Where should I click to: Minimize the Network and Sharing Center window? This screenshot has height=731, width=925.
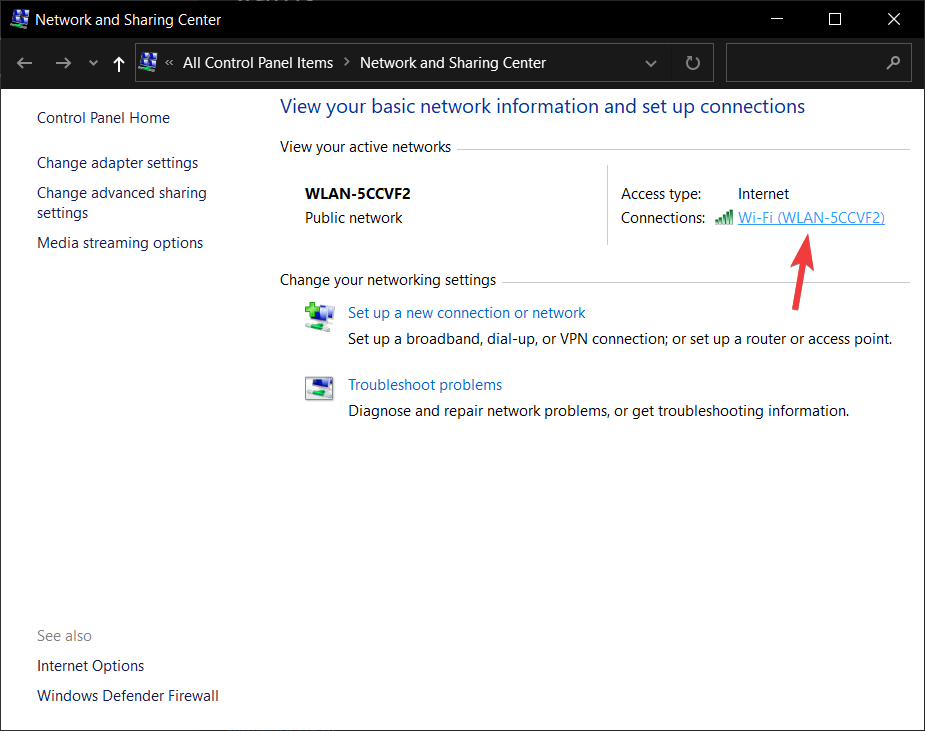coord(777,19)
